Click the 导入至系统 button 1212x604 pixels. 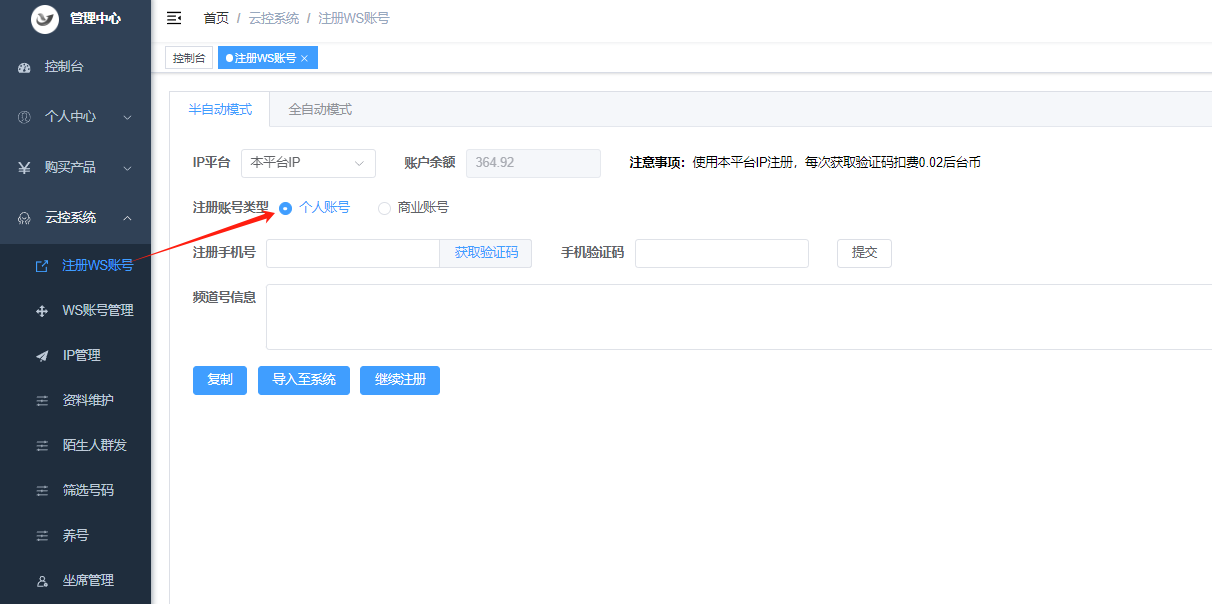coord(303,380)
